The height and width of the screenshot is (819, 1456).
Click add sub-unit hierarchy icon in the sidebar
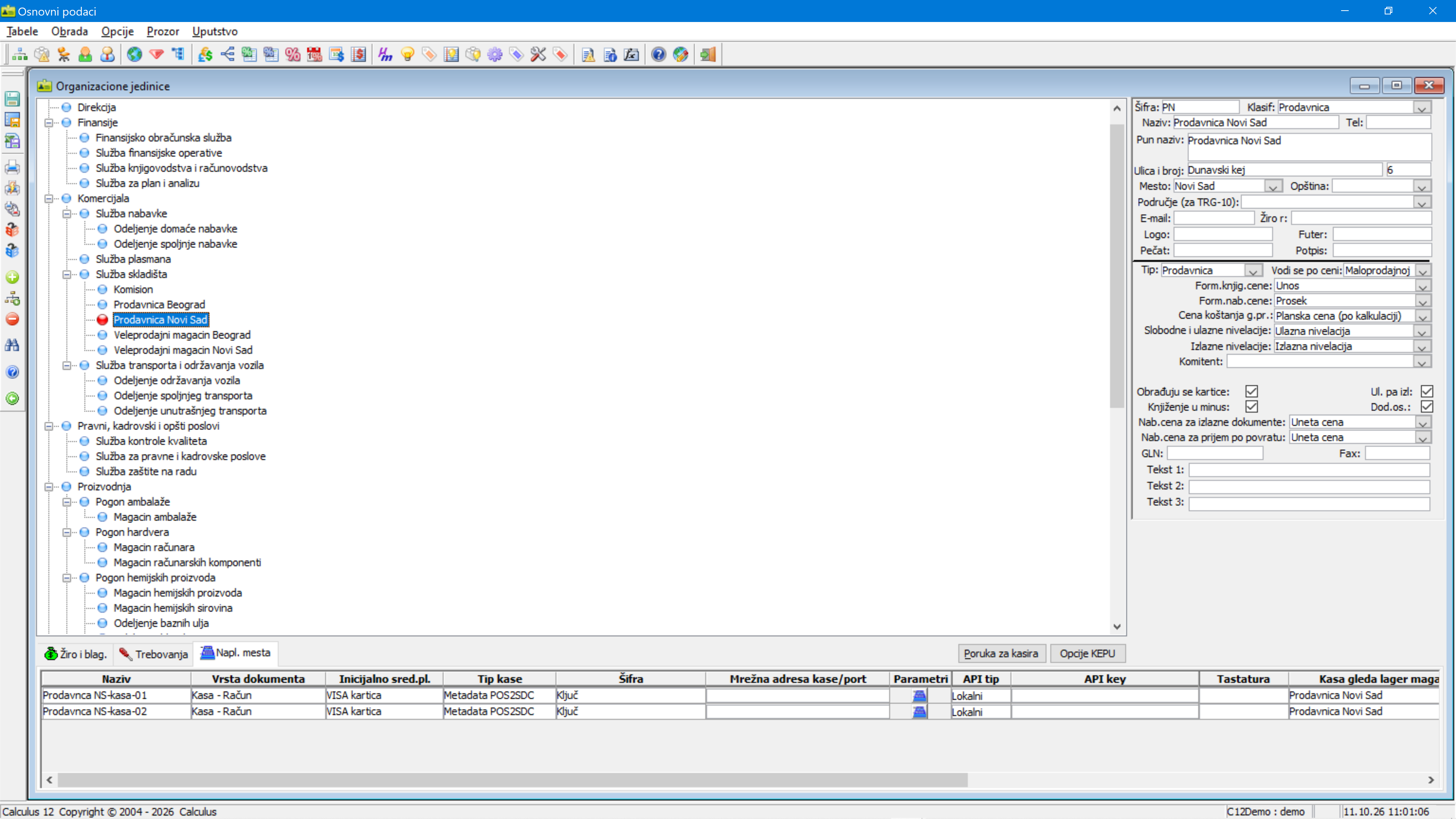tap(13, 298)
